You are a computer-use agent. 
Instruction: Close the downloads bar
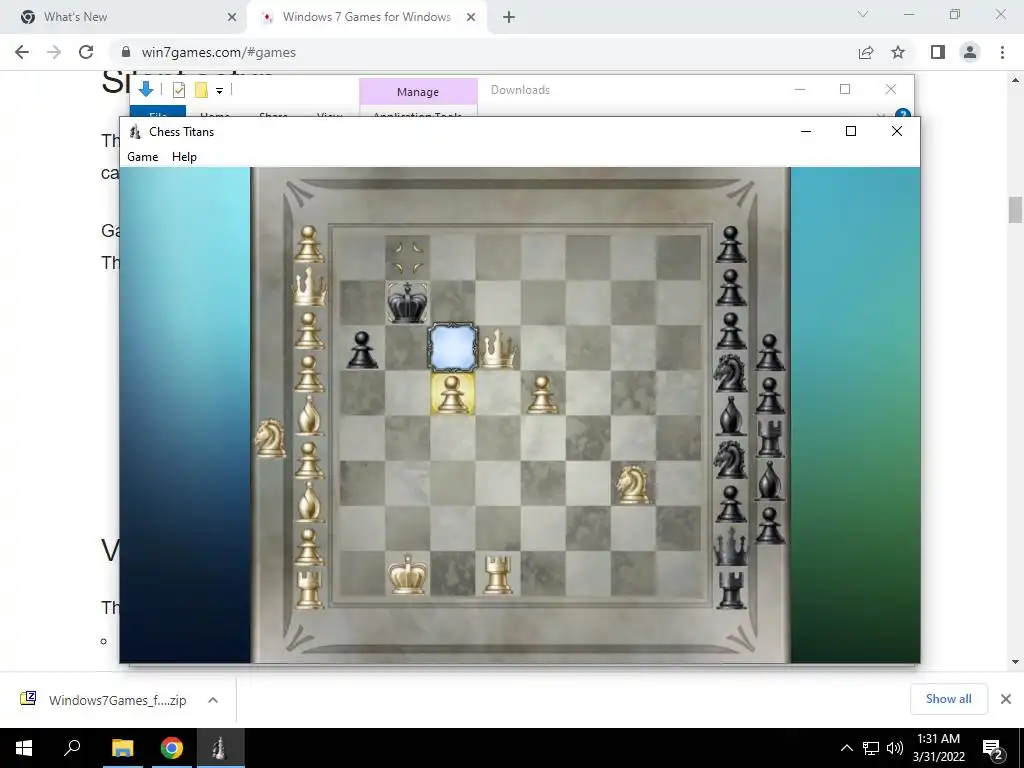tap(1006, 699)
